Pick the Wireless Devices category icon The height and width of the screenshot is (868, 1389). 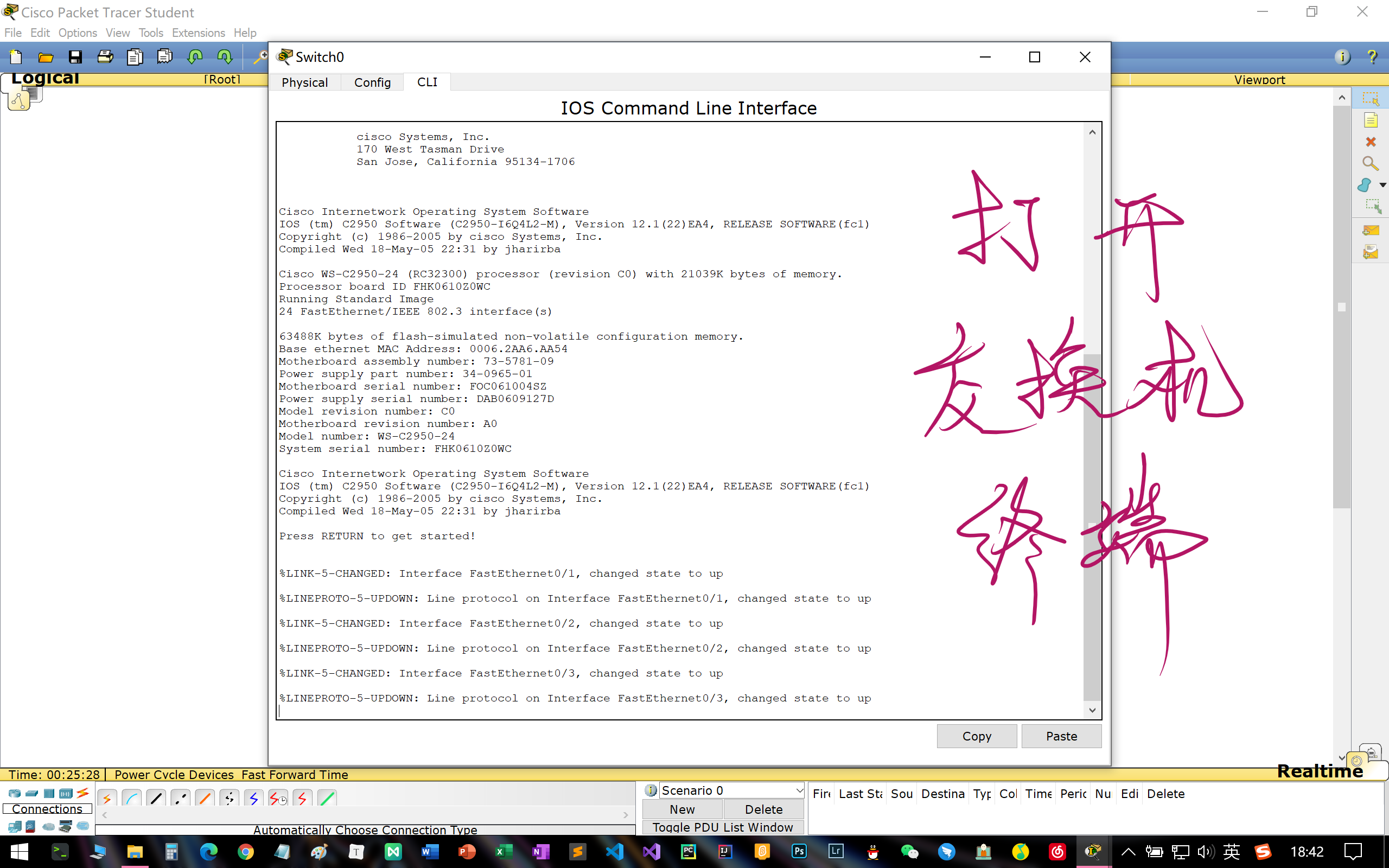point(66,793)
